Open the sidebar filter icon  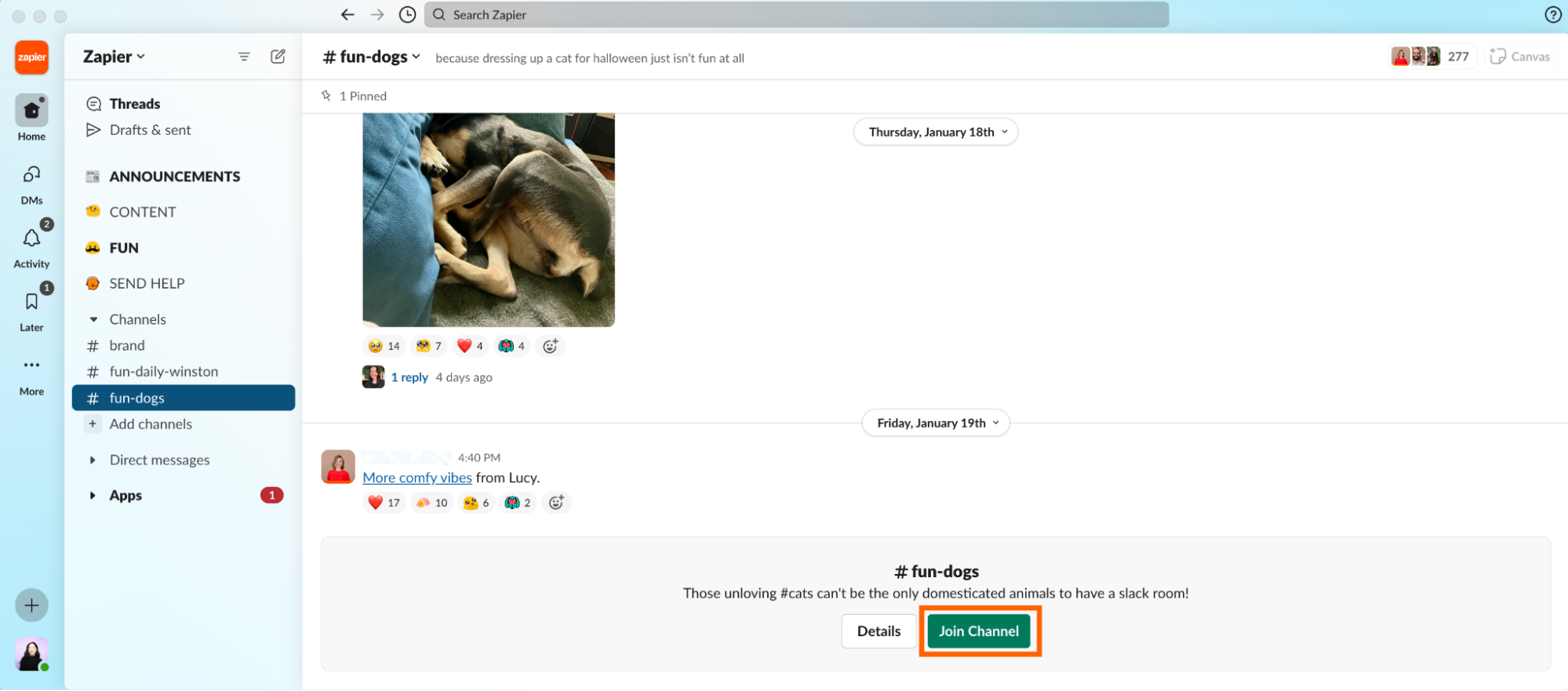point(244,56)
